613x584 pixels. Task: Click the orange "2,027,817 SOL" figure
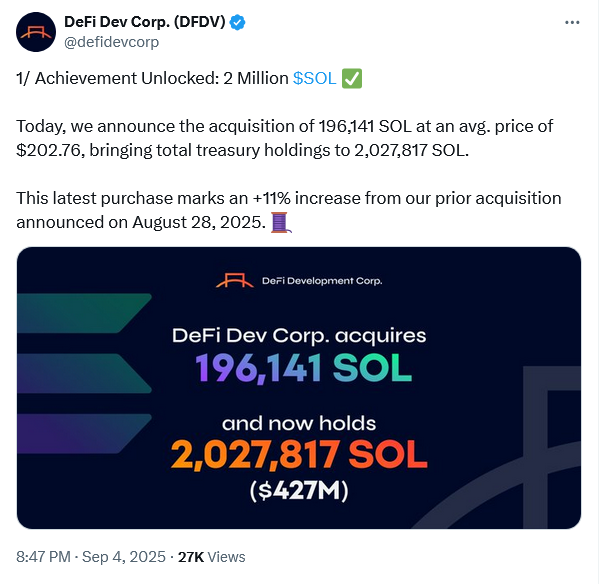[x=299, y=453]
